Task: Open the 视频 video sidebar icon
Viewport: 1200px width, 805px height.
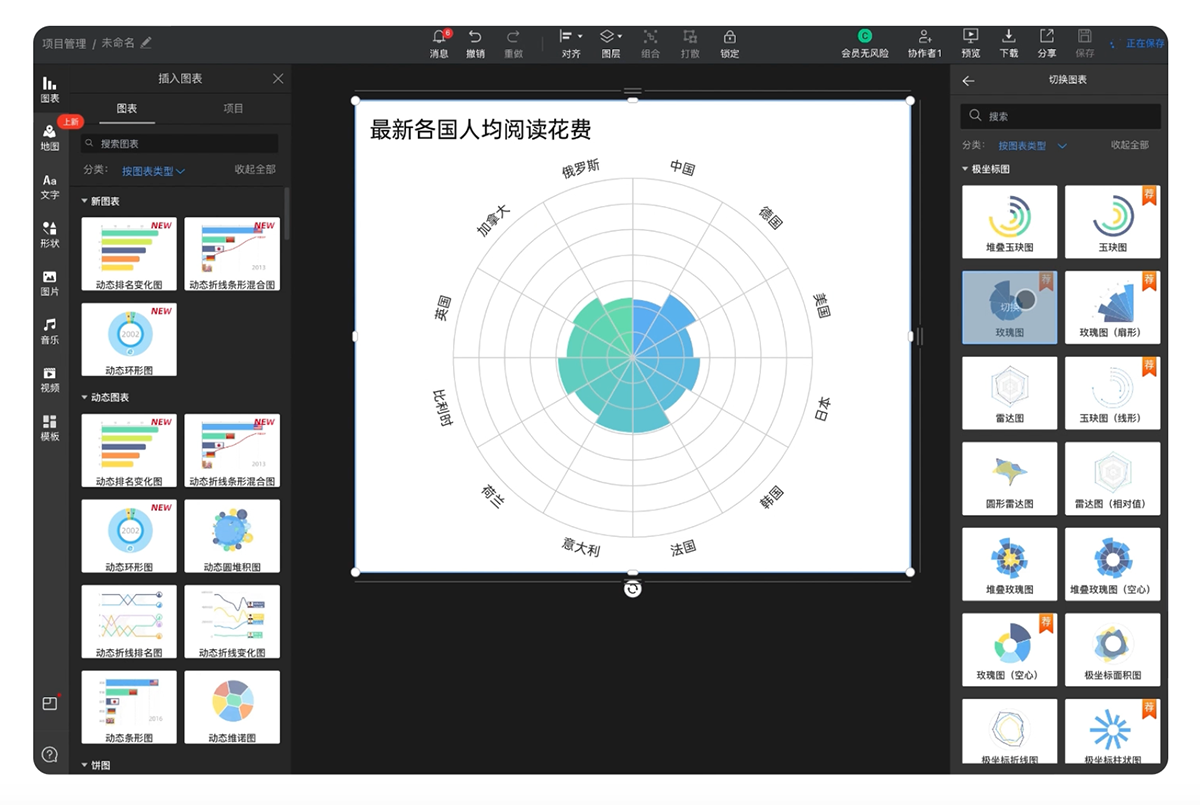Action: pyautogui.click(x=49, y=379)
